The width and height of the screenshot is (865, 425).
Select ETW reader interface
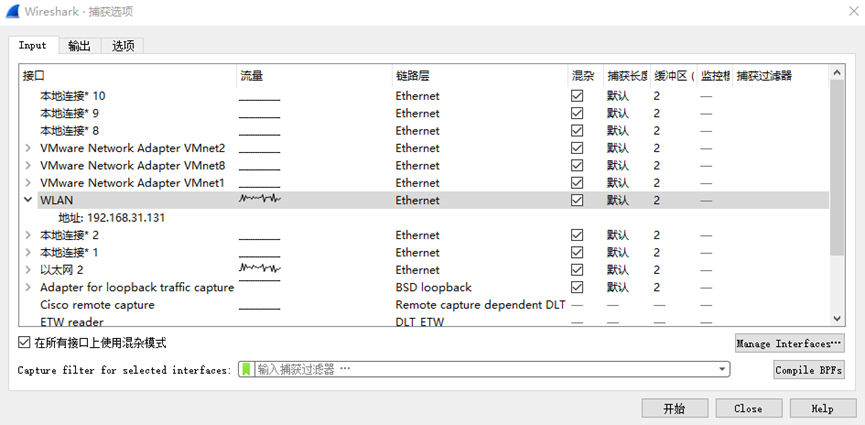[72, 321]
